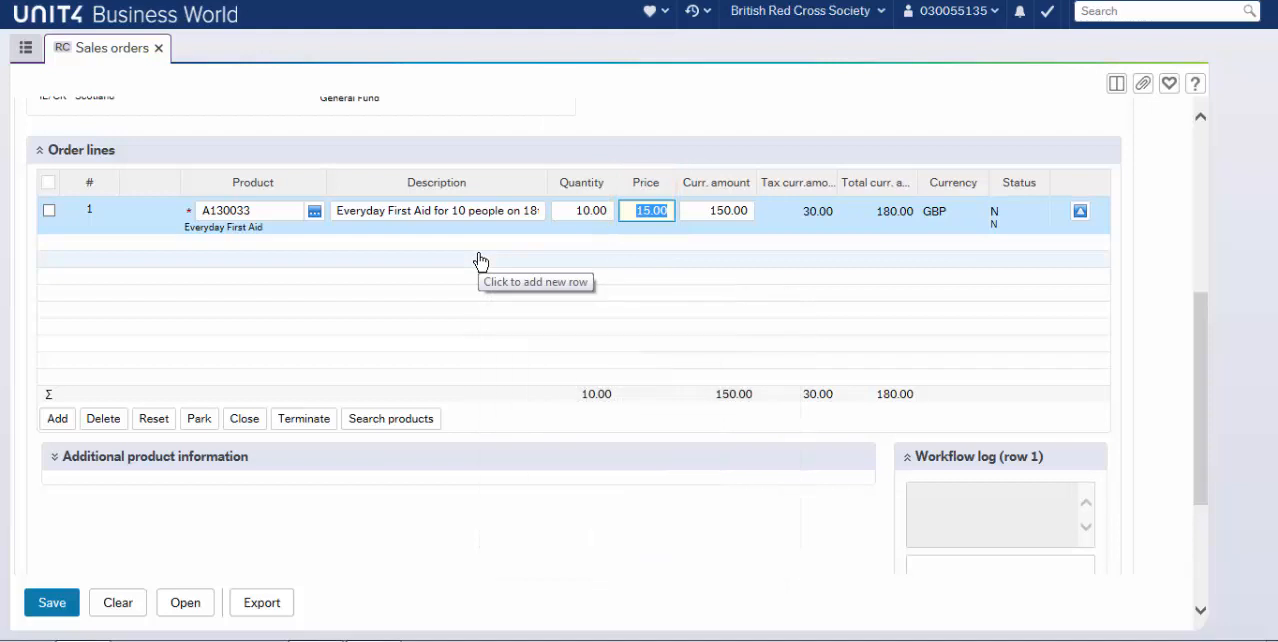Expand Additional product information section

tap(55, 456)
